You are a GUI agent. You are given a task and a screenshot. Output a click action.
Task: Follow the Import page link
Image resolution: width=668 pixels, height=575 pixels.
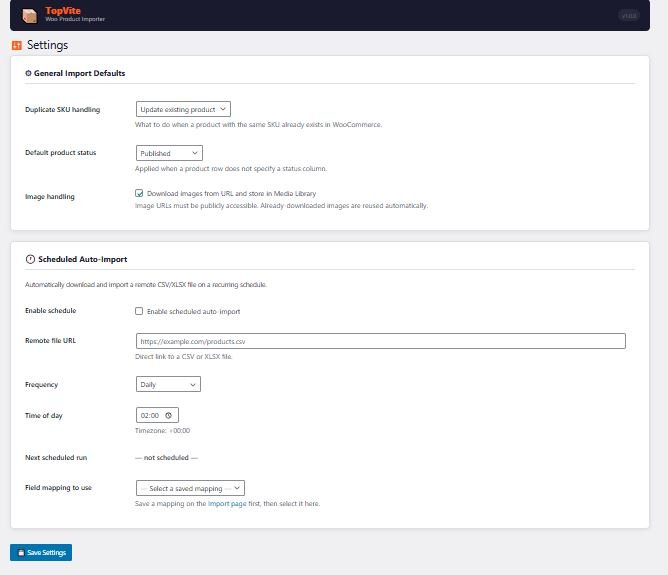pyautogui.click(x=225, y=504)
